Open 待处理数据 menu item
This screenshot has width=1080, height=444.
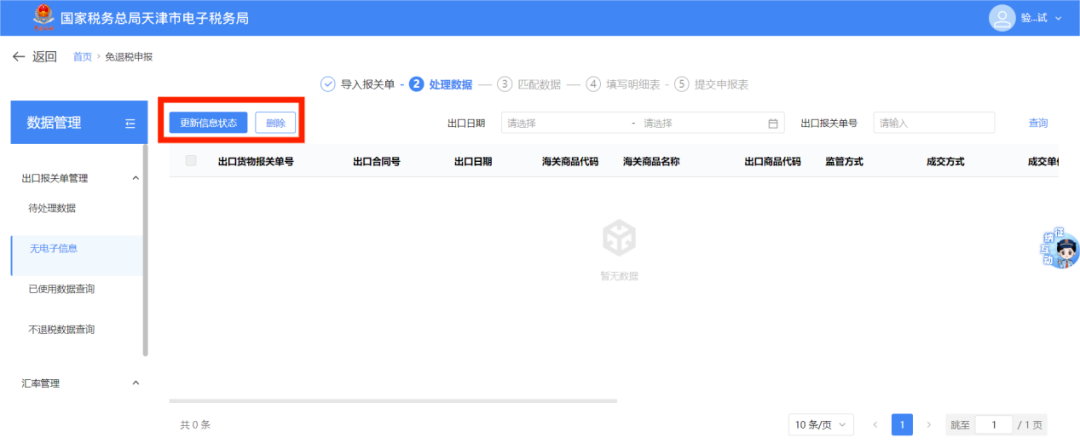(x=52, y=208)
